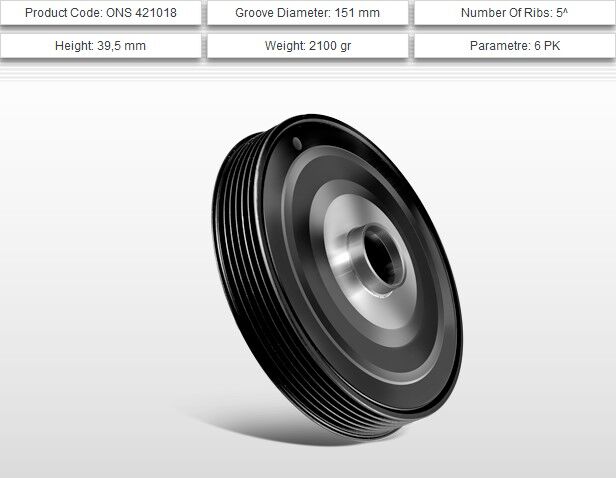Click the small hole on pulley face
This screenshot has width=616, height=478.
point(297,144)
